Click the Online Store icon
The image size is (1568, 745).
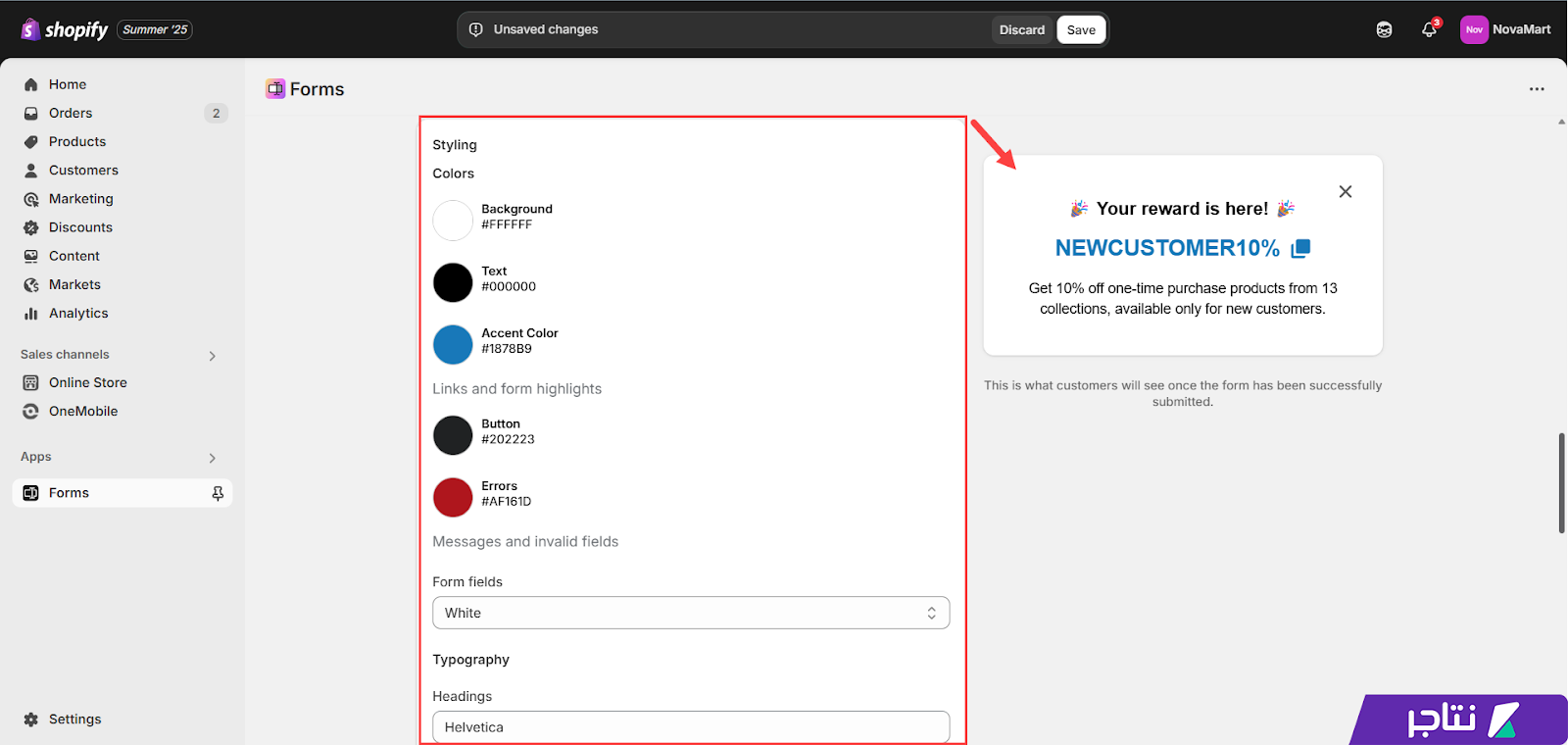tap(31, 382)
